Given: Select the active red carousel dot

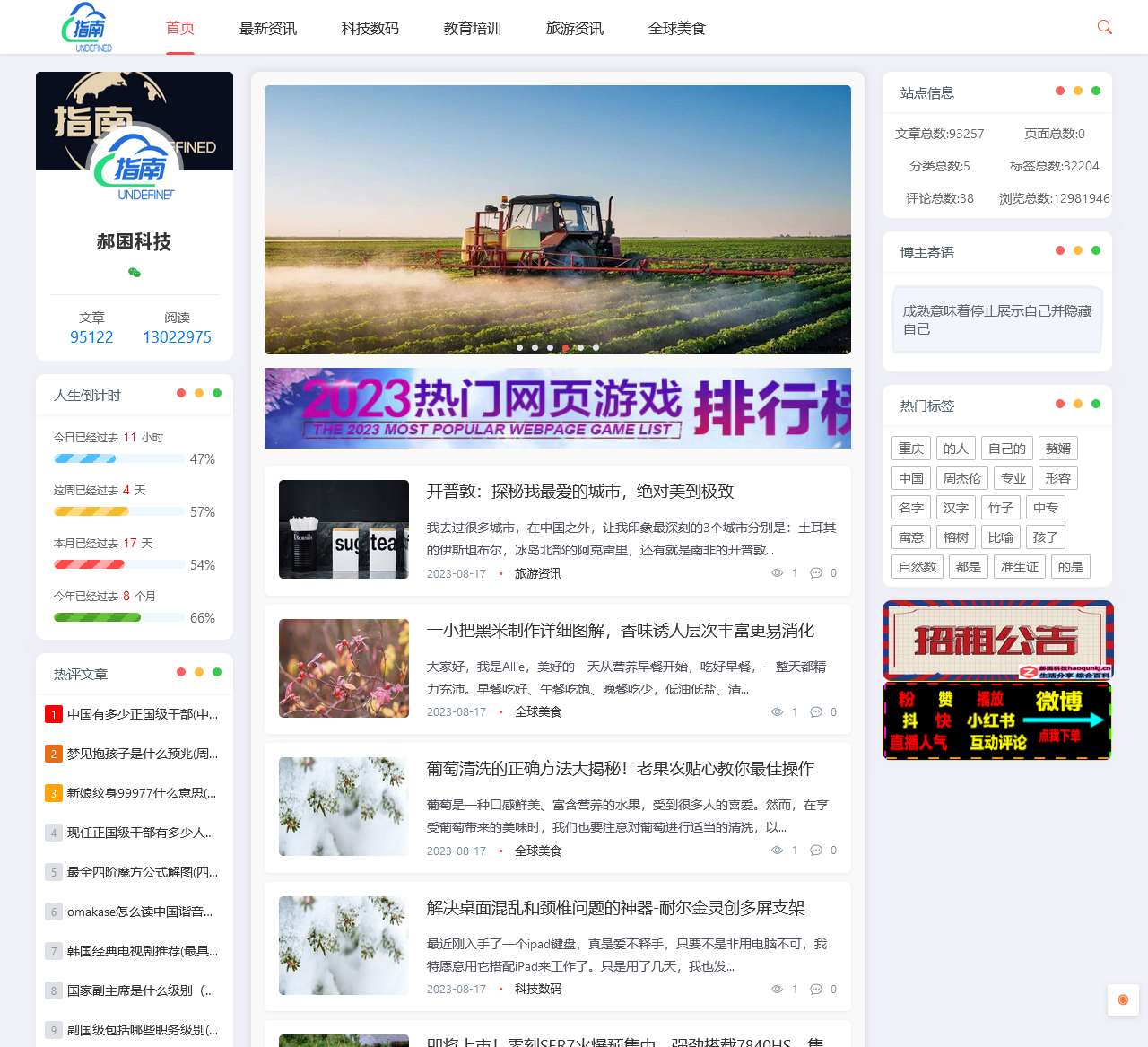Looking at the screenshot, I should (565, 347).
